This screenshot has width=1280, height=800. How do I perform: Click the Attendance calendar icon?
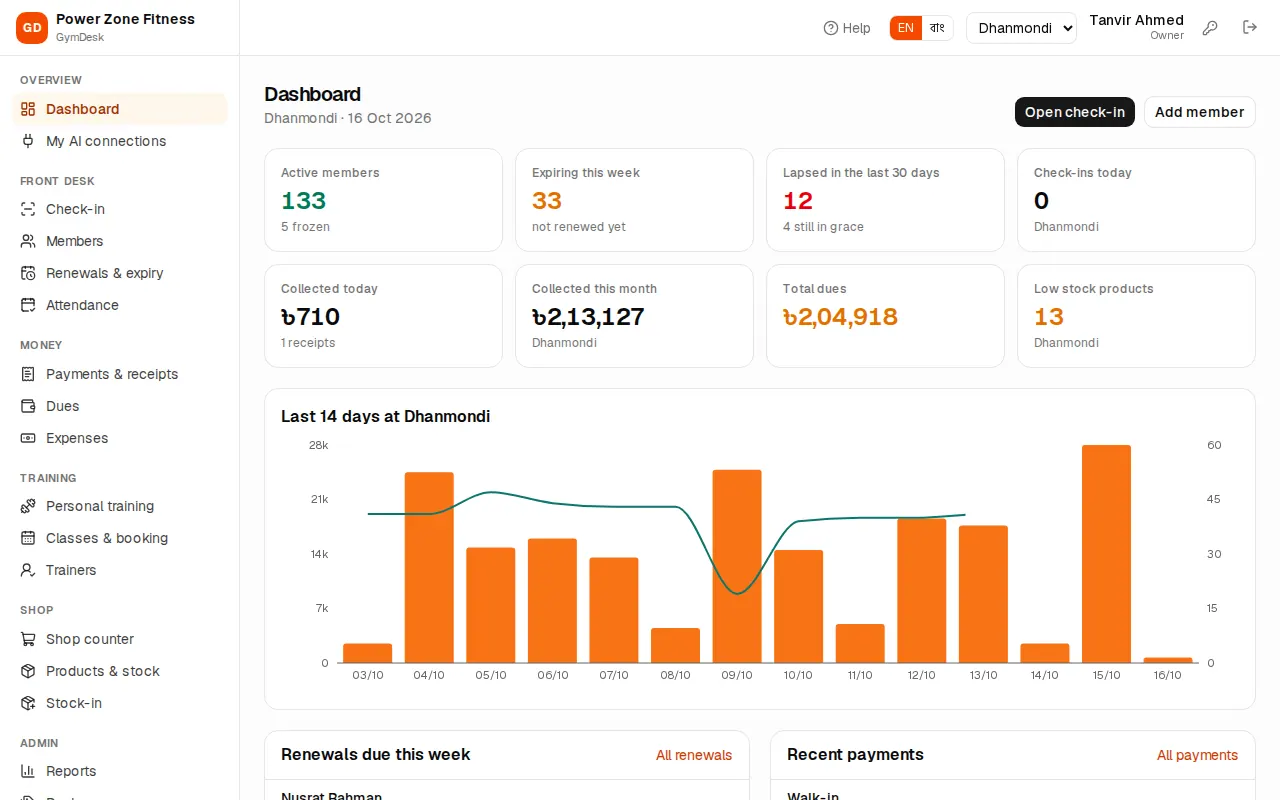tap(28, 305)
